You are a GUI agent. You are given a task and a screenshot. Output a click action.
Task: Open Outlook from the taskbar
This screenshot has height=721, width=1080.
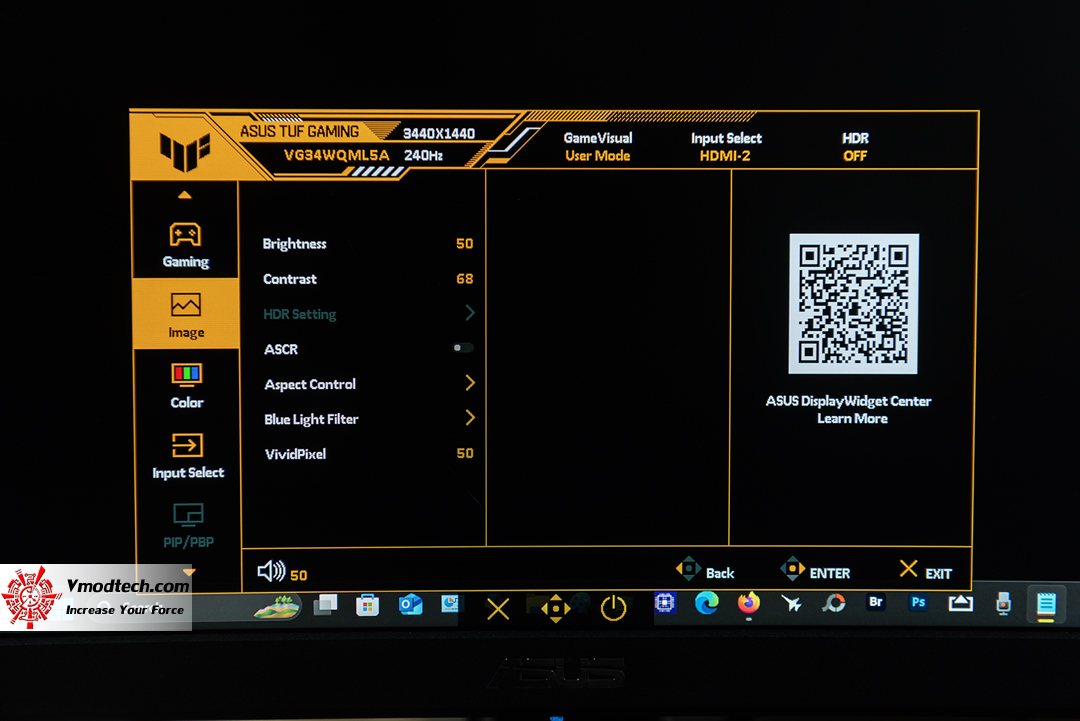411,605
